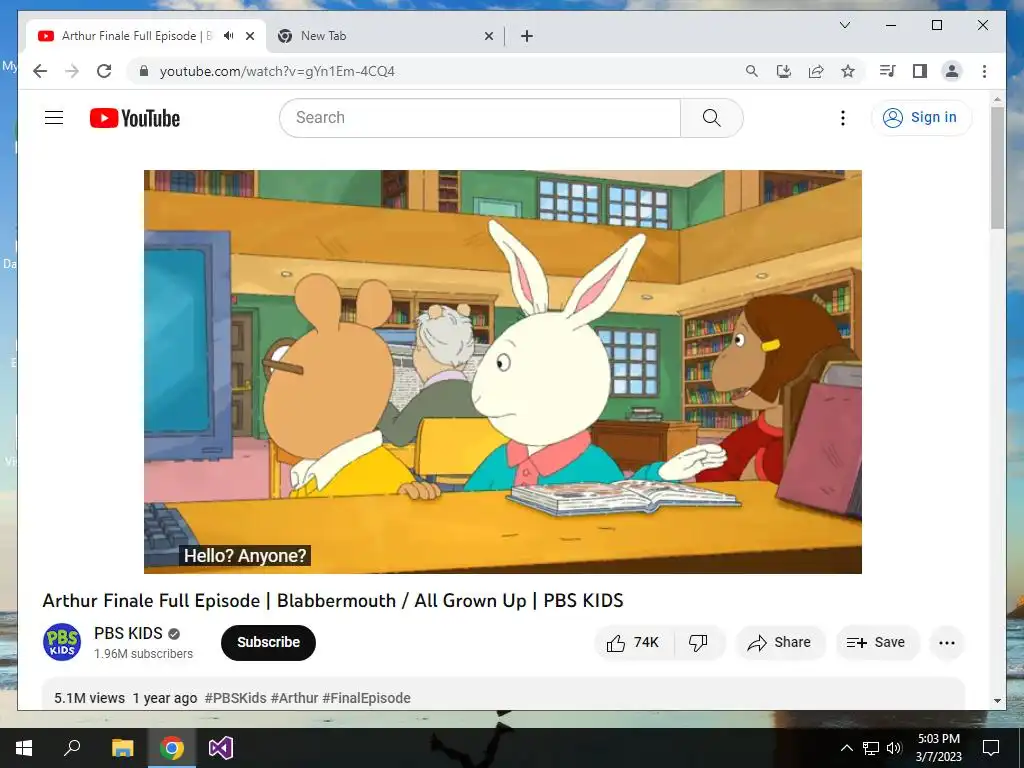Open the PBS KIDS channel avatar
This screenshot has width=1024, height=768.
coord(62,642)
